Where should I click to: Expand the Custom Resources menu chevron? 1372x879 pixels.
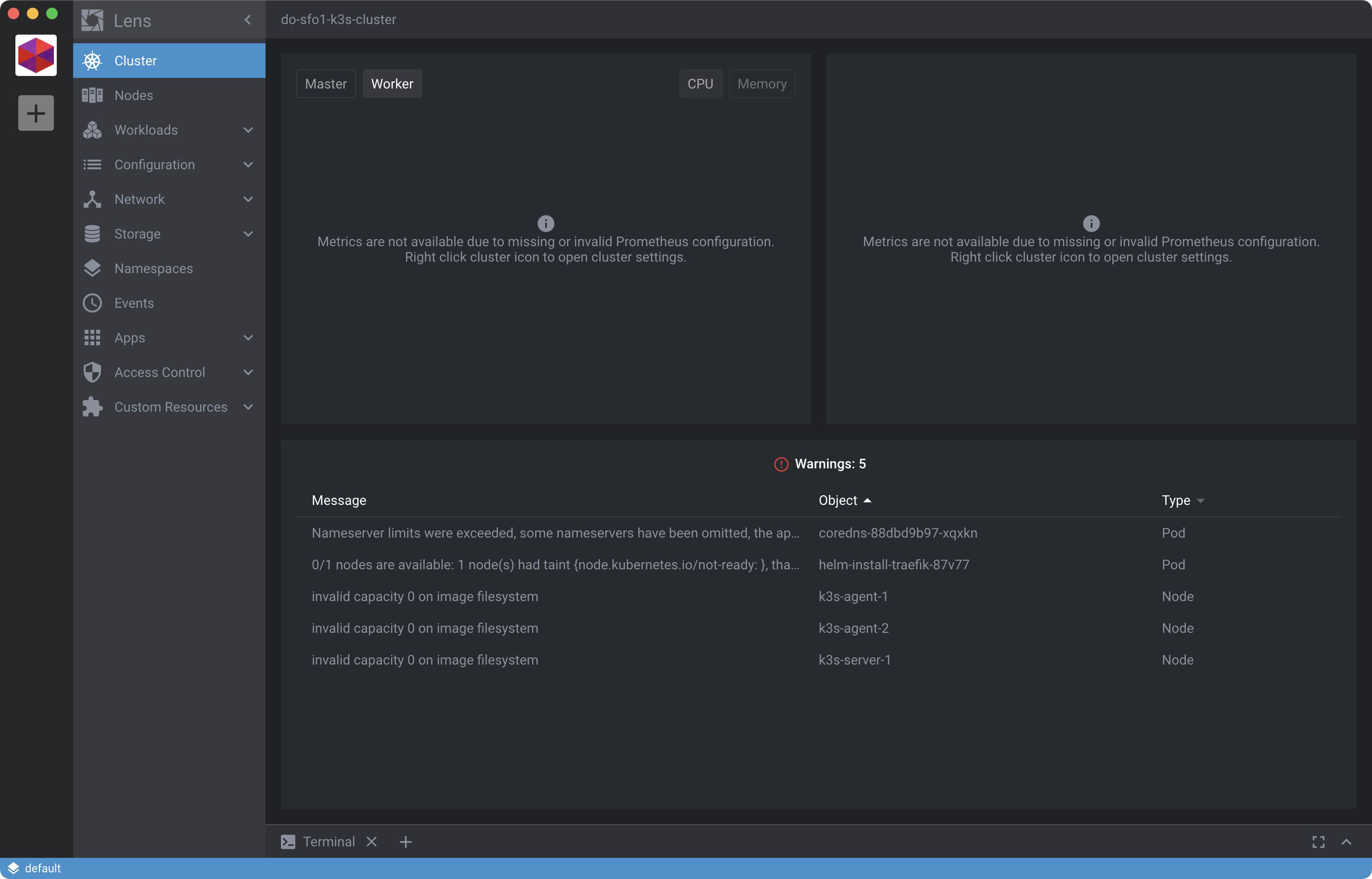[x=248, y=407]
